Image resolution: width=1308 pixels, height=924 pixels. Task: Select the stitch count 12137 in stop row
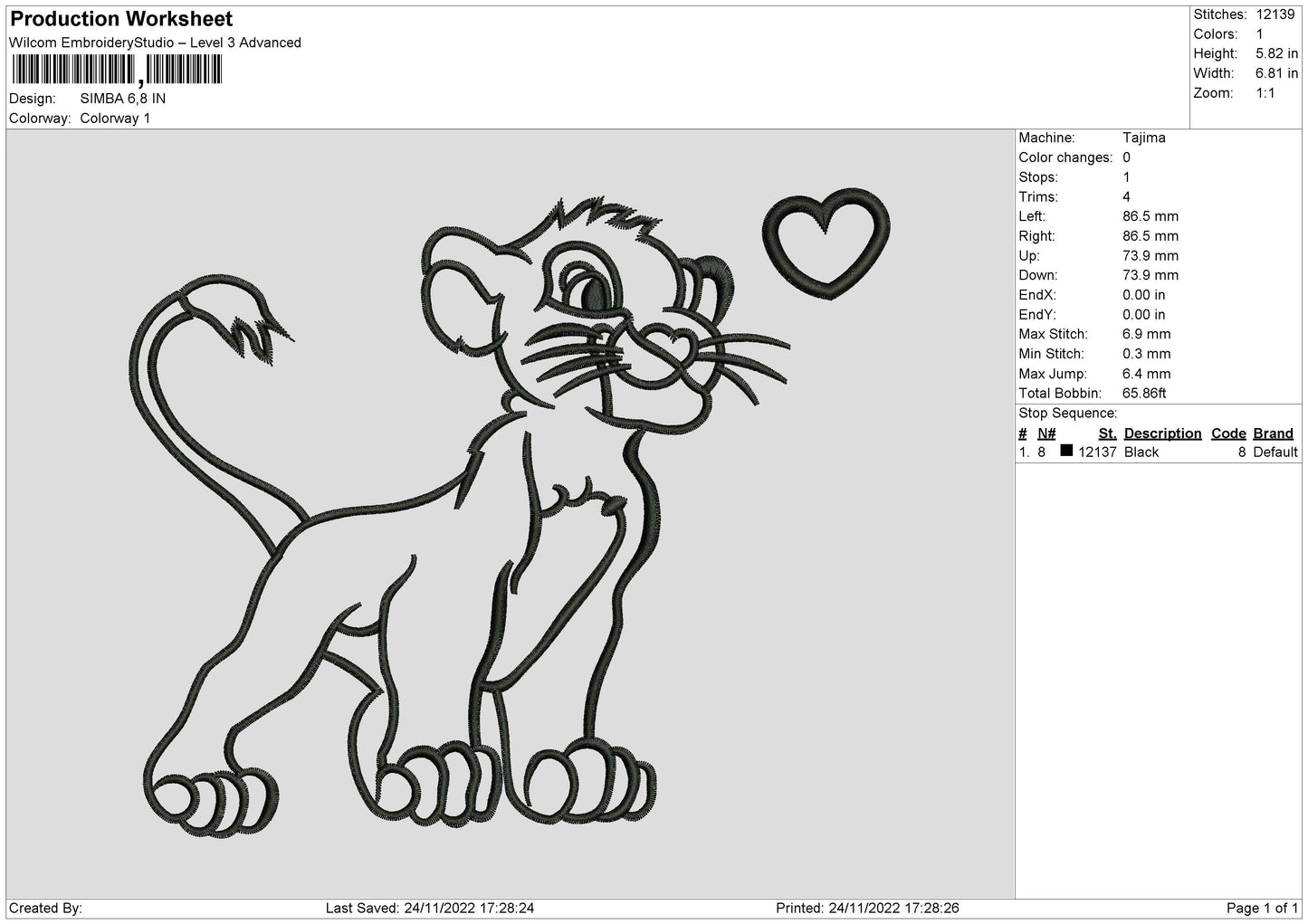tap(1097, 452)
